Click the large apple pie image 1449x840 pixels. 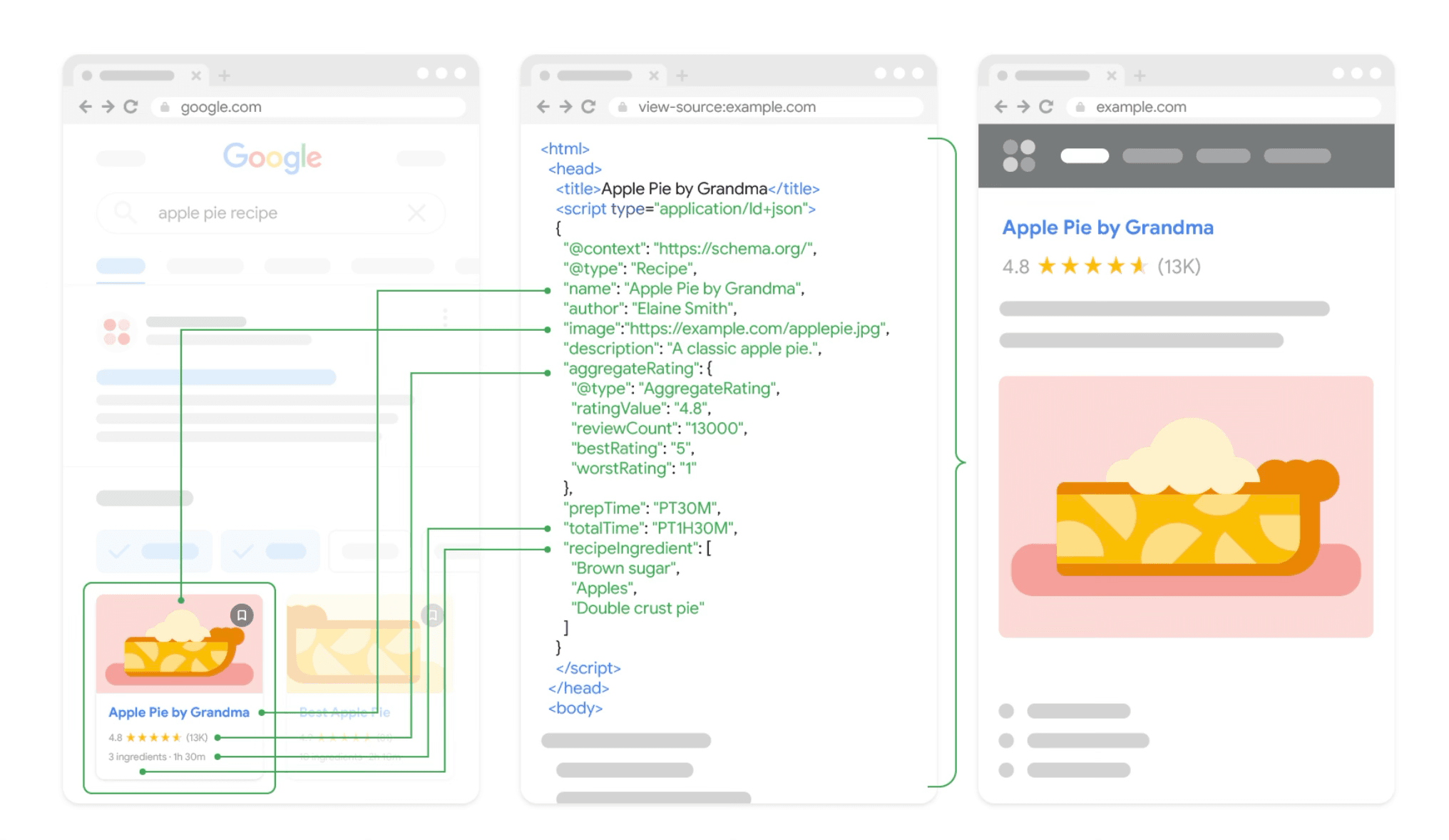pos(1185,506)
